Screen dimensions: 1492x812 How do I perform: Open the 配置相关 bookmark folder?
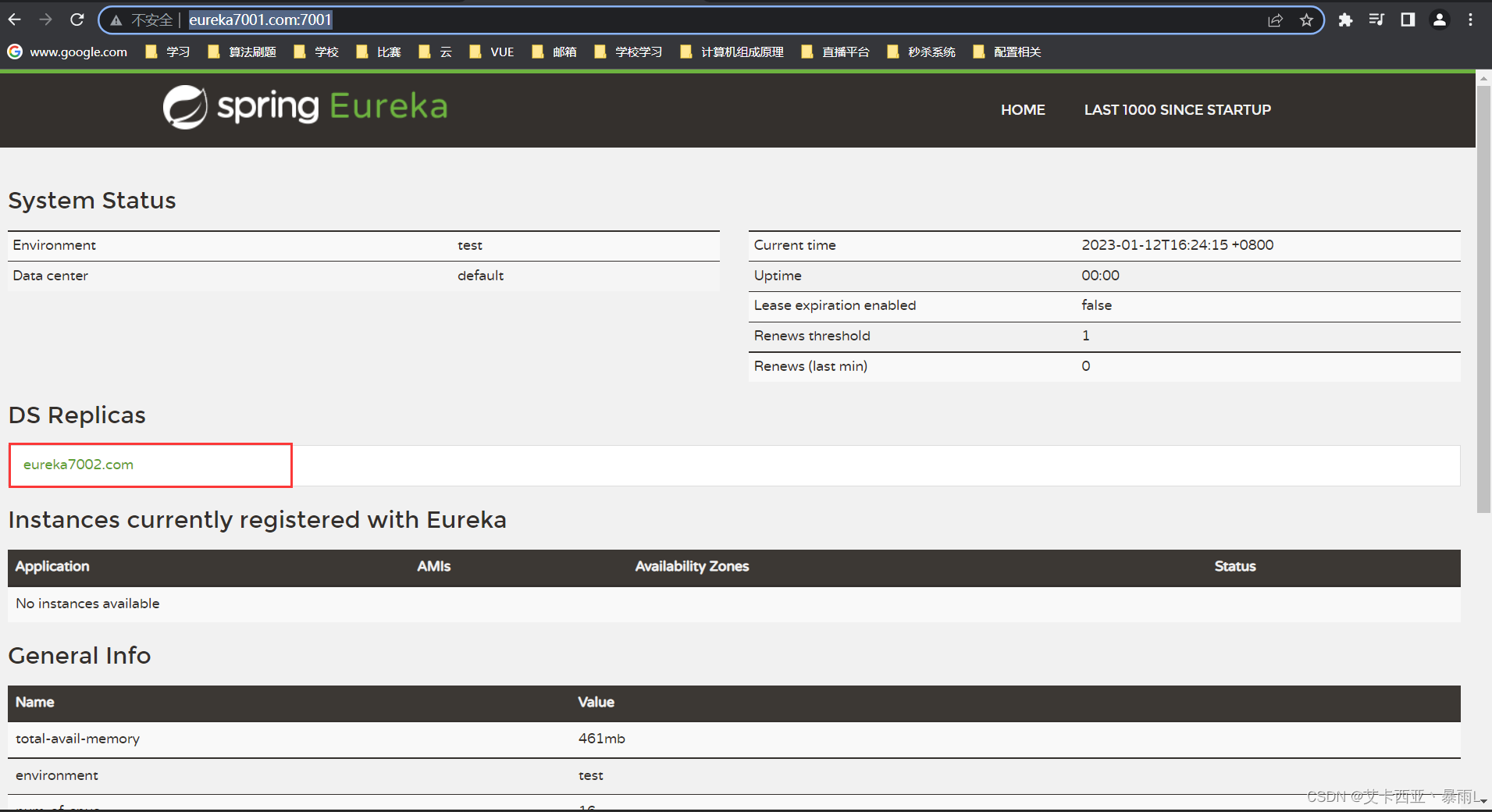pos(1007,52)
